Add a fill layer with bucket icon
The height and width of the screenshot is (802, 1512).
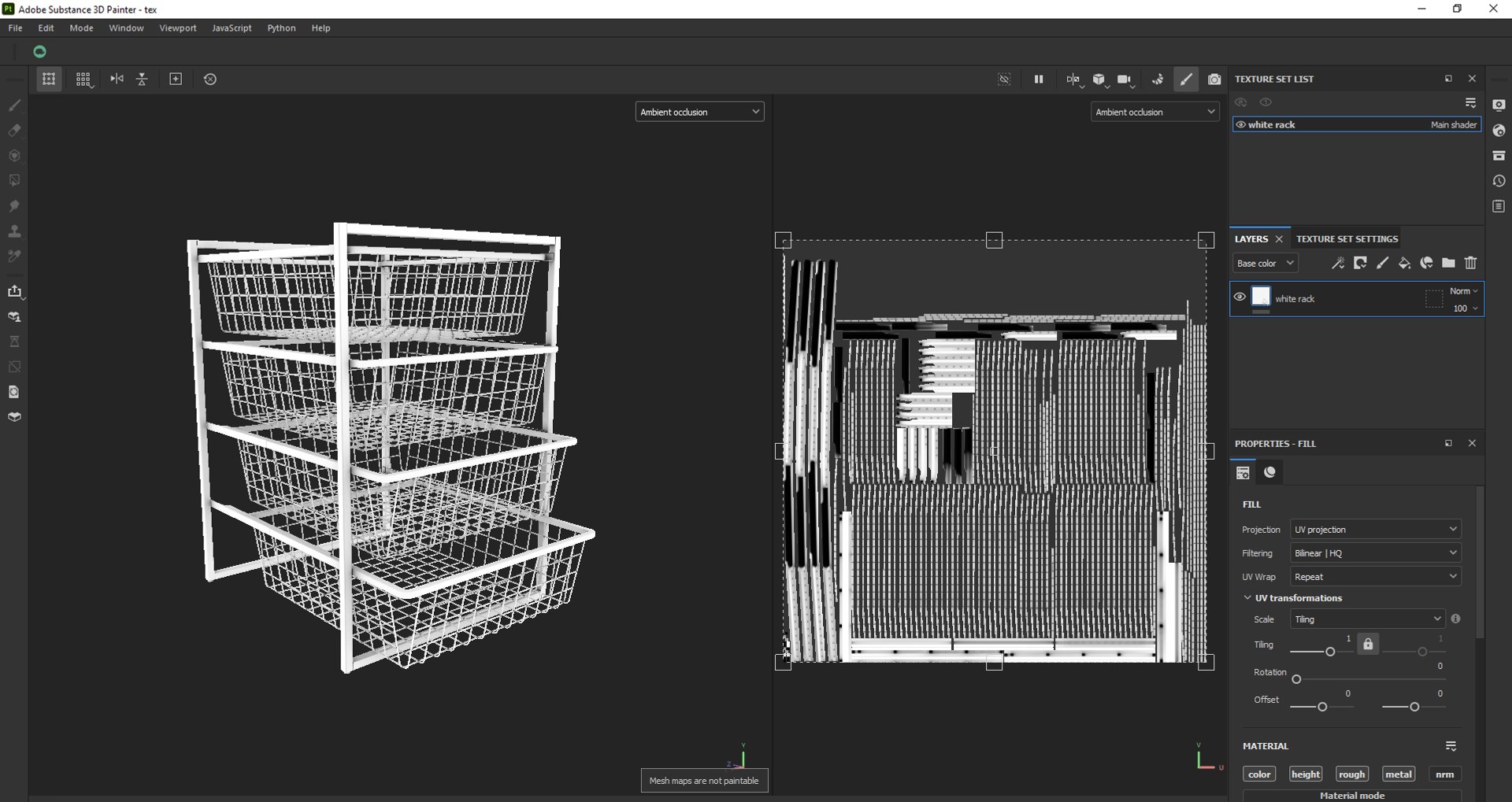[x=1404, y=263]
